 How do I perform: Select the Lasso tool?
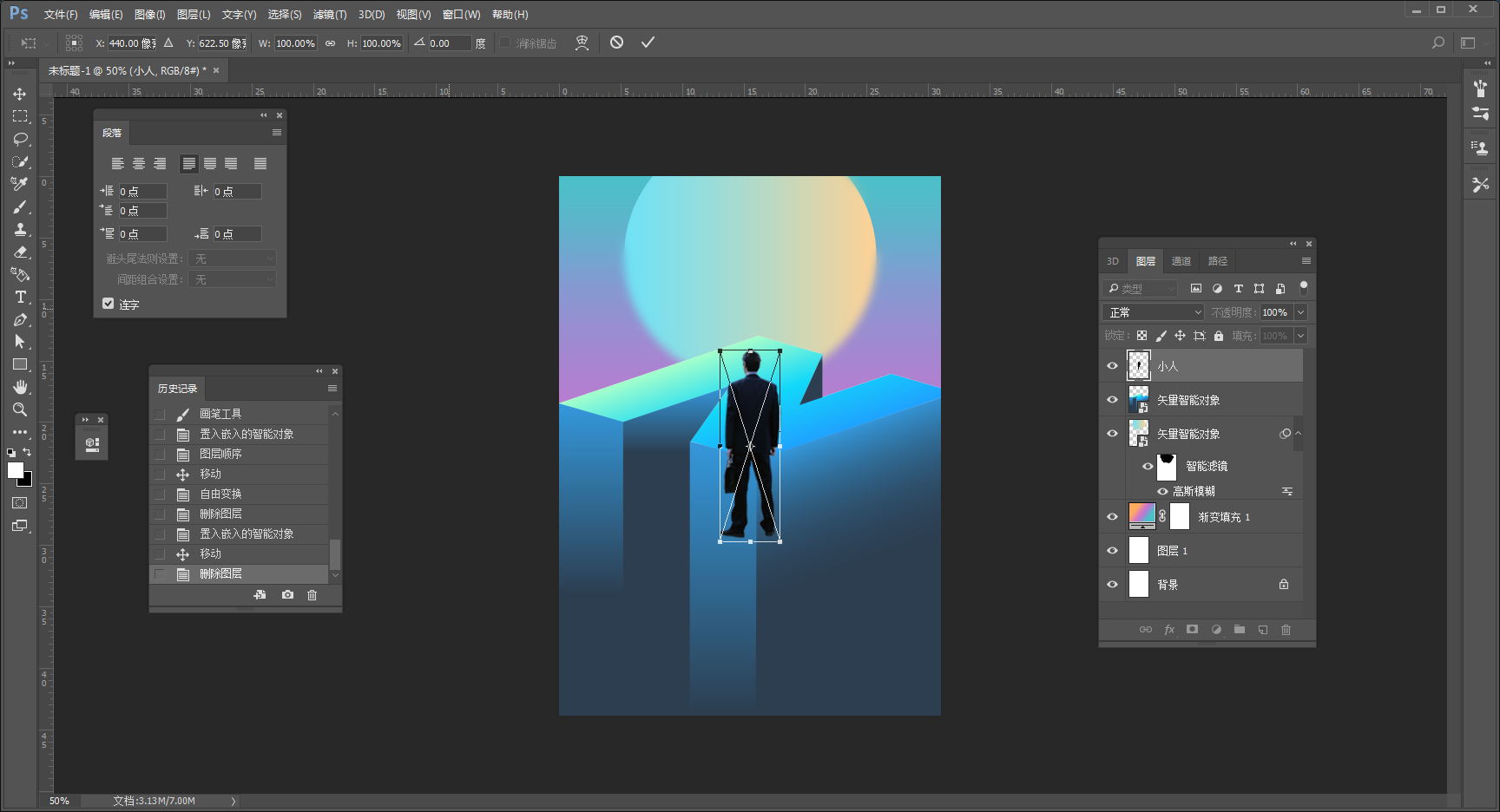click(20, 139)
